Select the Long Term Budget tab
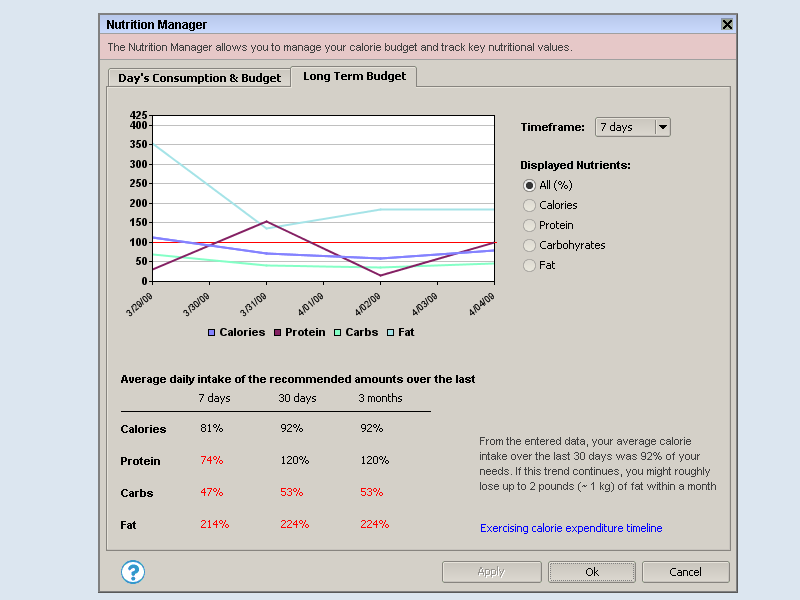The width and height of the screenshot is (800, 600). (354, 76)
